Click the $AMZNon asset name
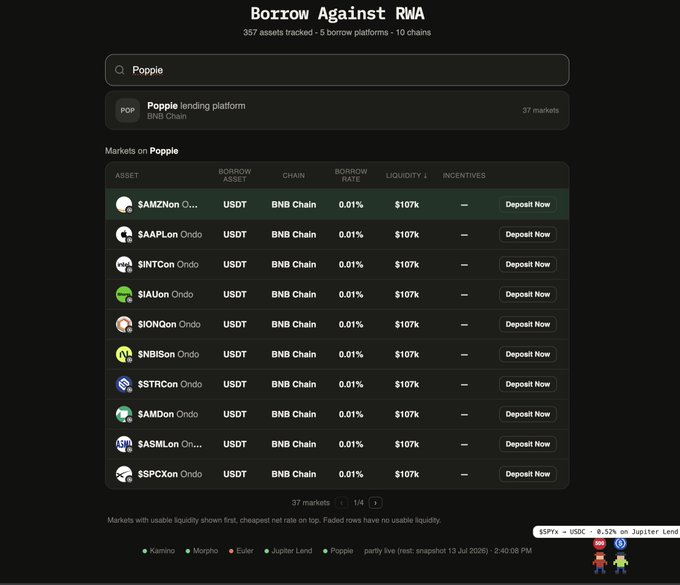This screenshot has height=585, width=680. [x=167, y=204]
